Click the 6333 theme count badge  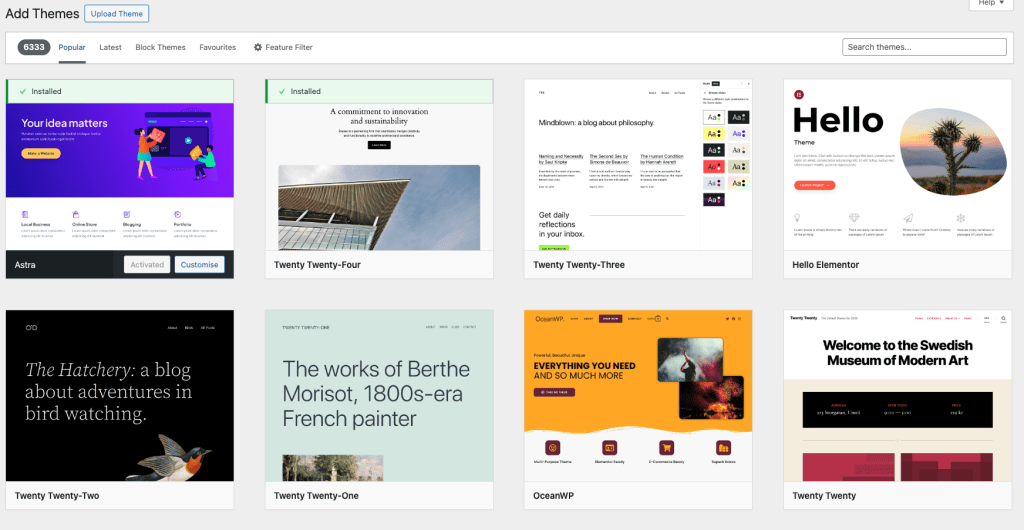34,47
